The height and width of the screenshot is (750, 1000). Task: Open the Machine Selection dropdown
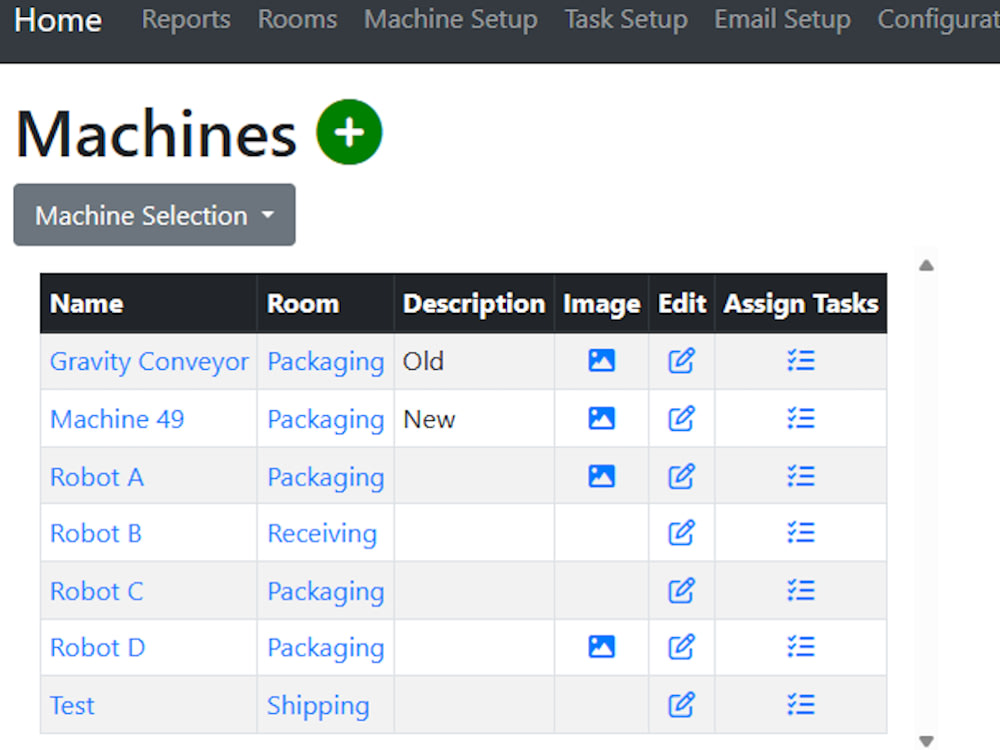(153, 214)
